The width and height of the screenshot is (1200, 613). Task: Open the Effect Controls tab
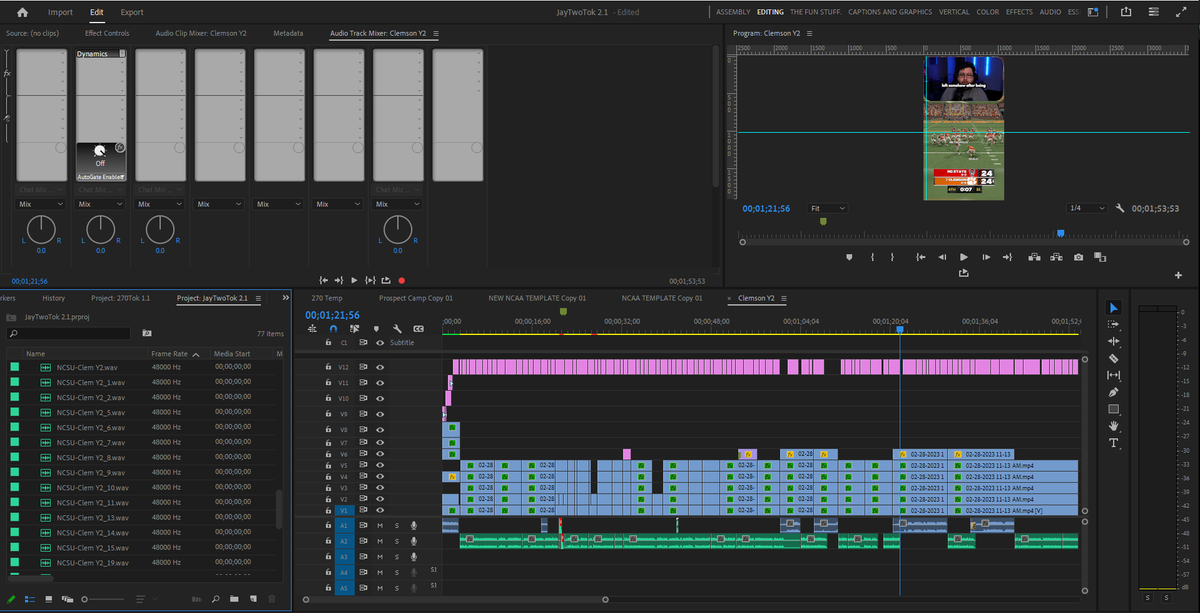[107, 33]
